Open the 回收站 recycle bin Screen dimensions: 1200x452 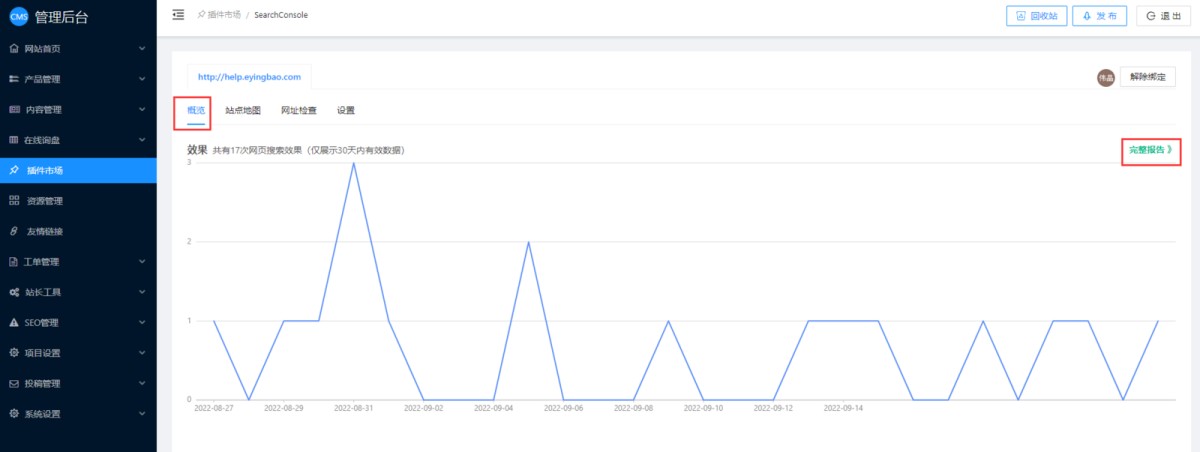[x=1036, y=16]
